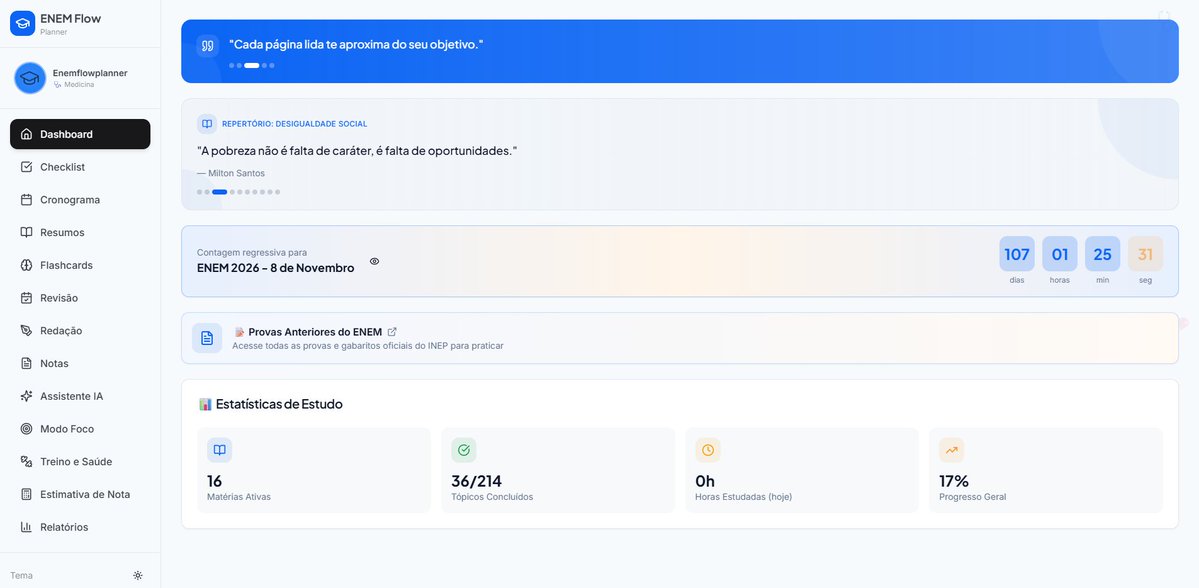
Task: Open Flashcards via its sidebar icon
Action: (26, 265)
